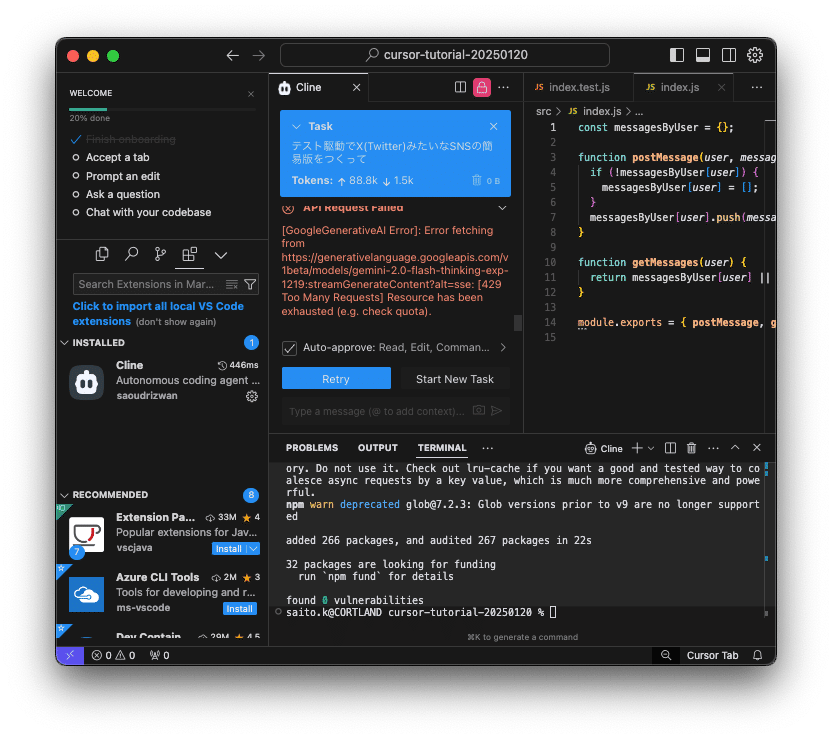Show more panel tabs ellipsis

click(487, 448)
